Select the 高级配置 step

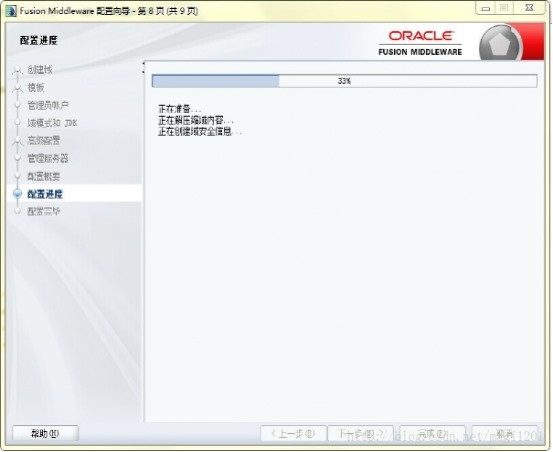(44, 140)
